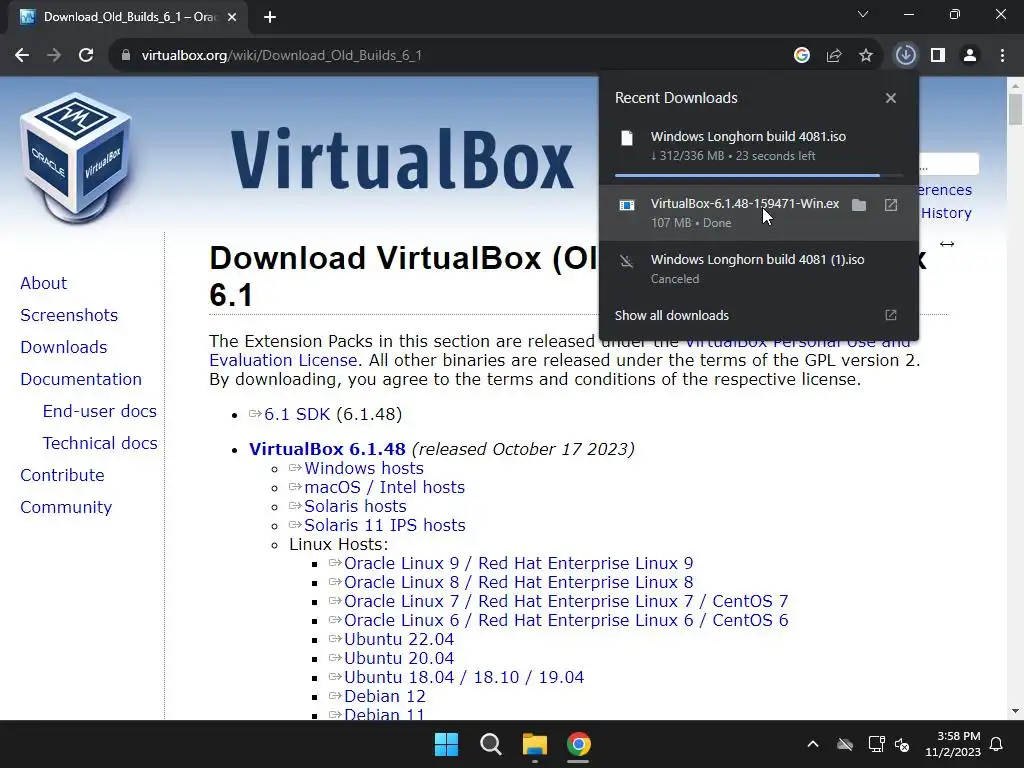Image resolution: width=1024 pixels, height=768 pixels.
Task: Open the Chrome profile icon
Action: (x=970, y=56)
